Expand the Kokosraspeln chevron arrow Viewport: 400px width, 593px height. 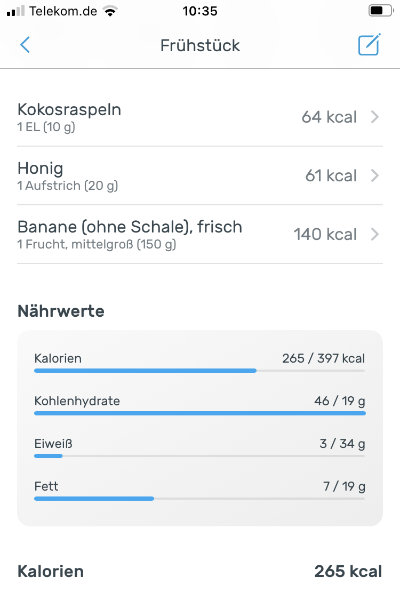click(375, 117)
